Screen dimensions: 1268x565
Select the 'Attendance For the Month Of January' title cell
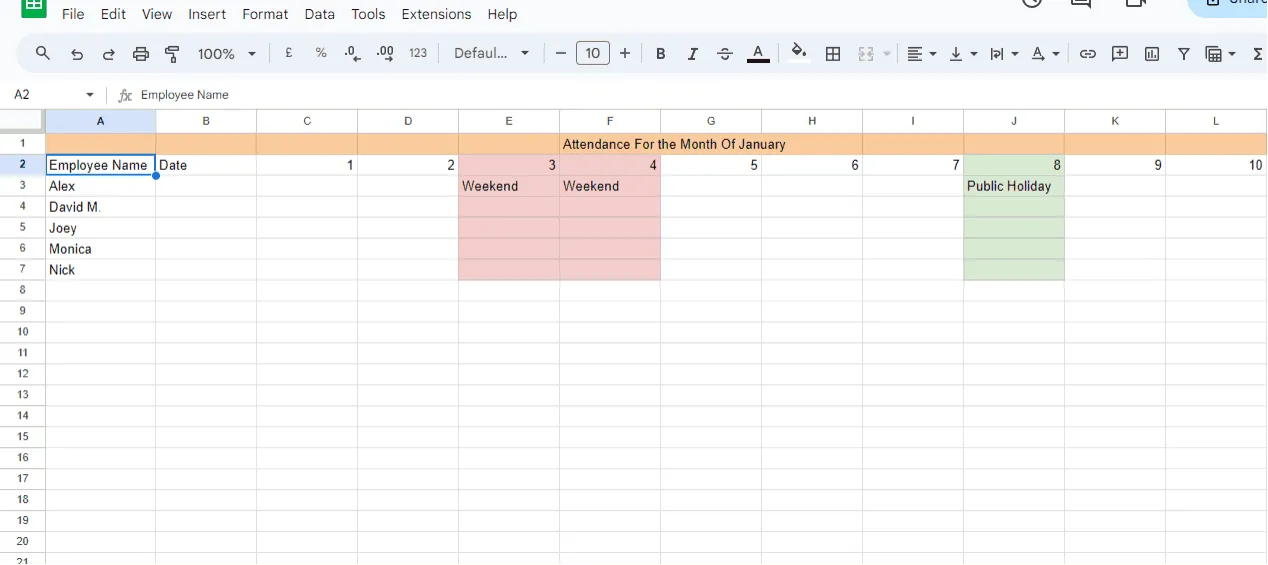point(674,144)
